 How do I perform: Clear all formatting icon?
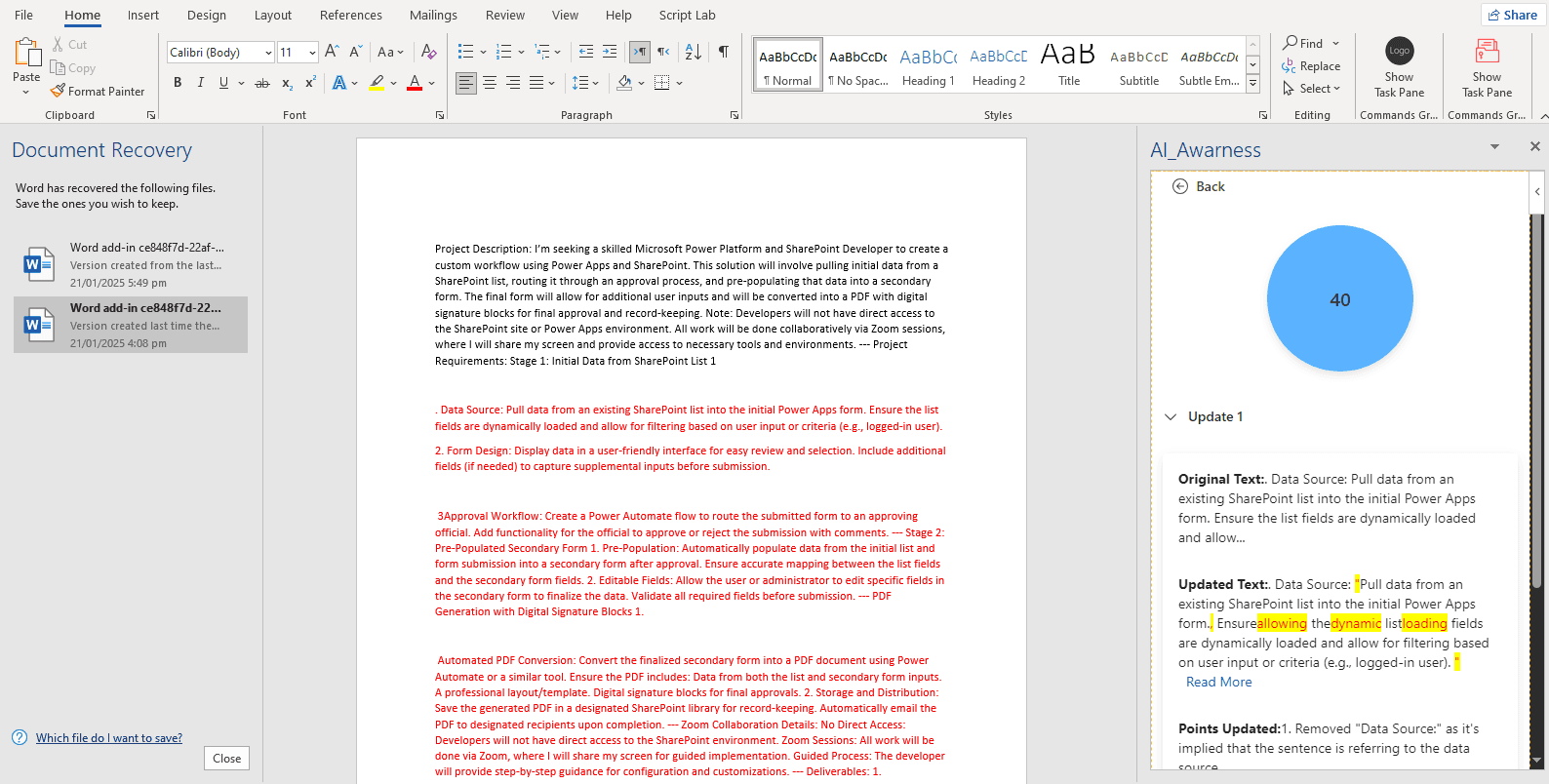428,52
